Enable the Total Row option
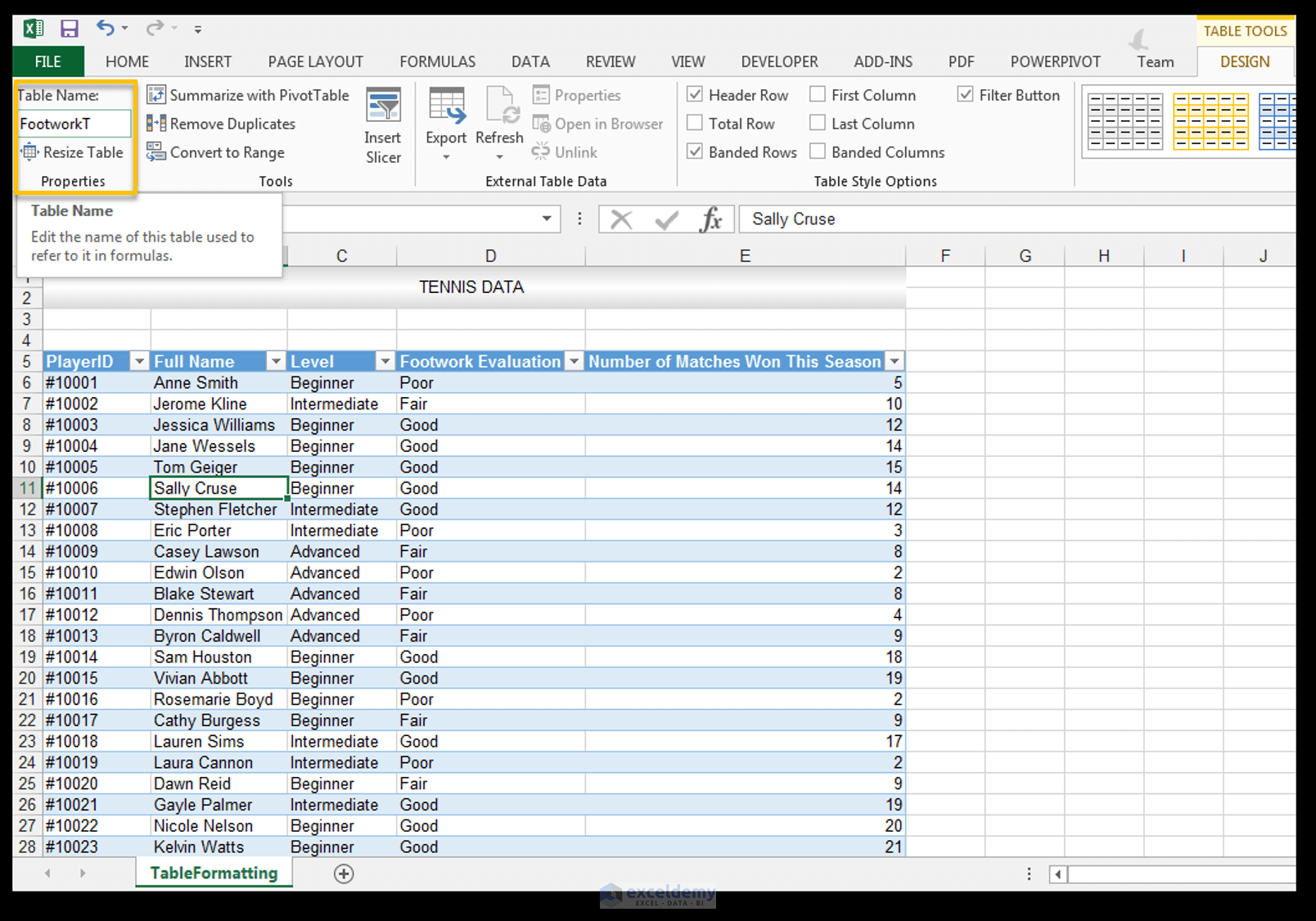The image size is (1316, 921). (694, 123)
